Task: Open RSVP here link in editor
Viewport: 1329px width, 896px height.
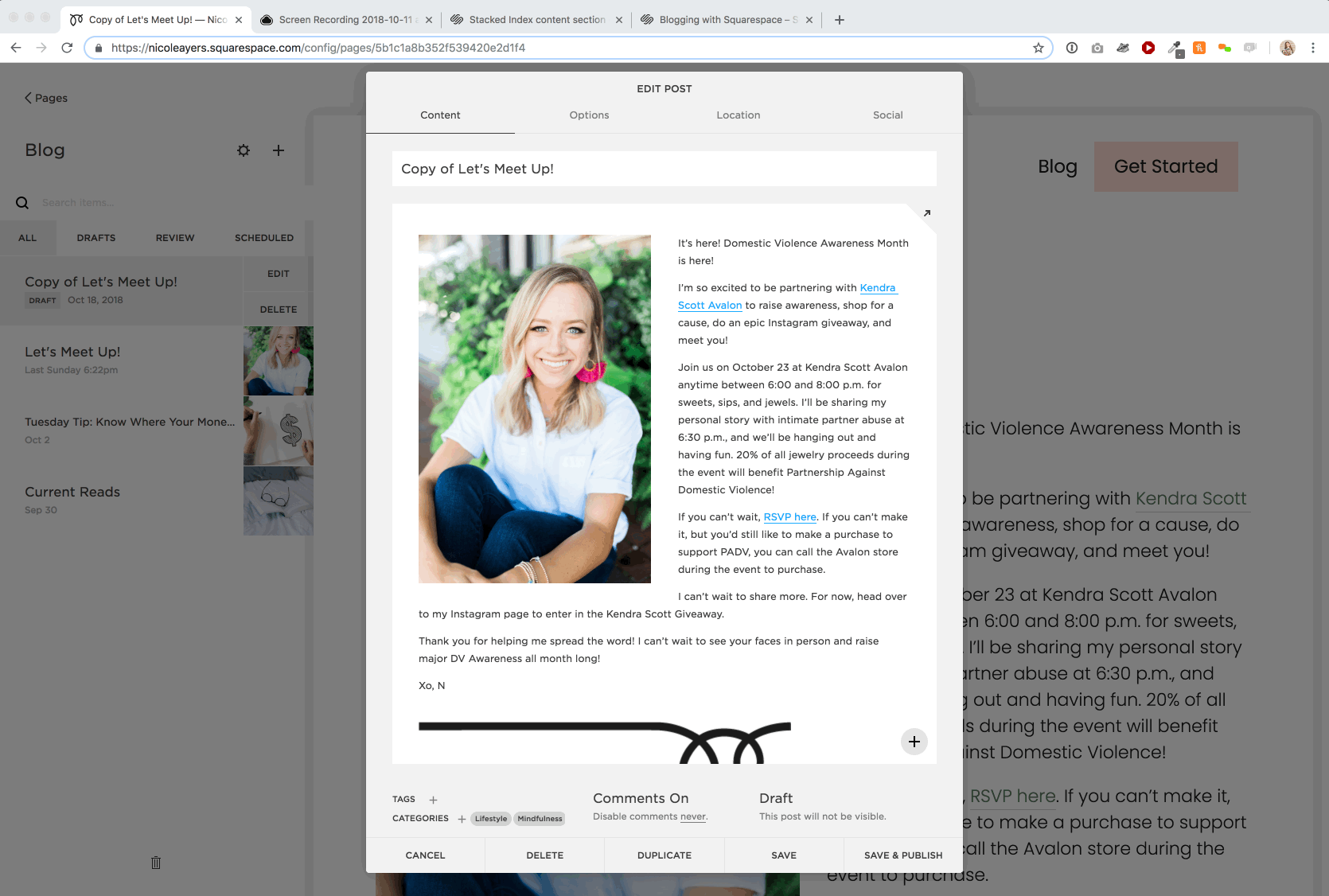Action: 790,517
